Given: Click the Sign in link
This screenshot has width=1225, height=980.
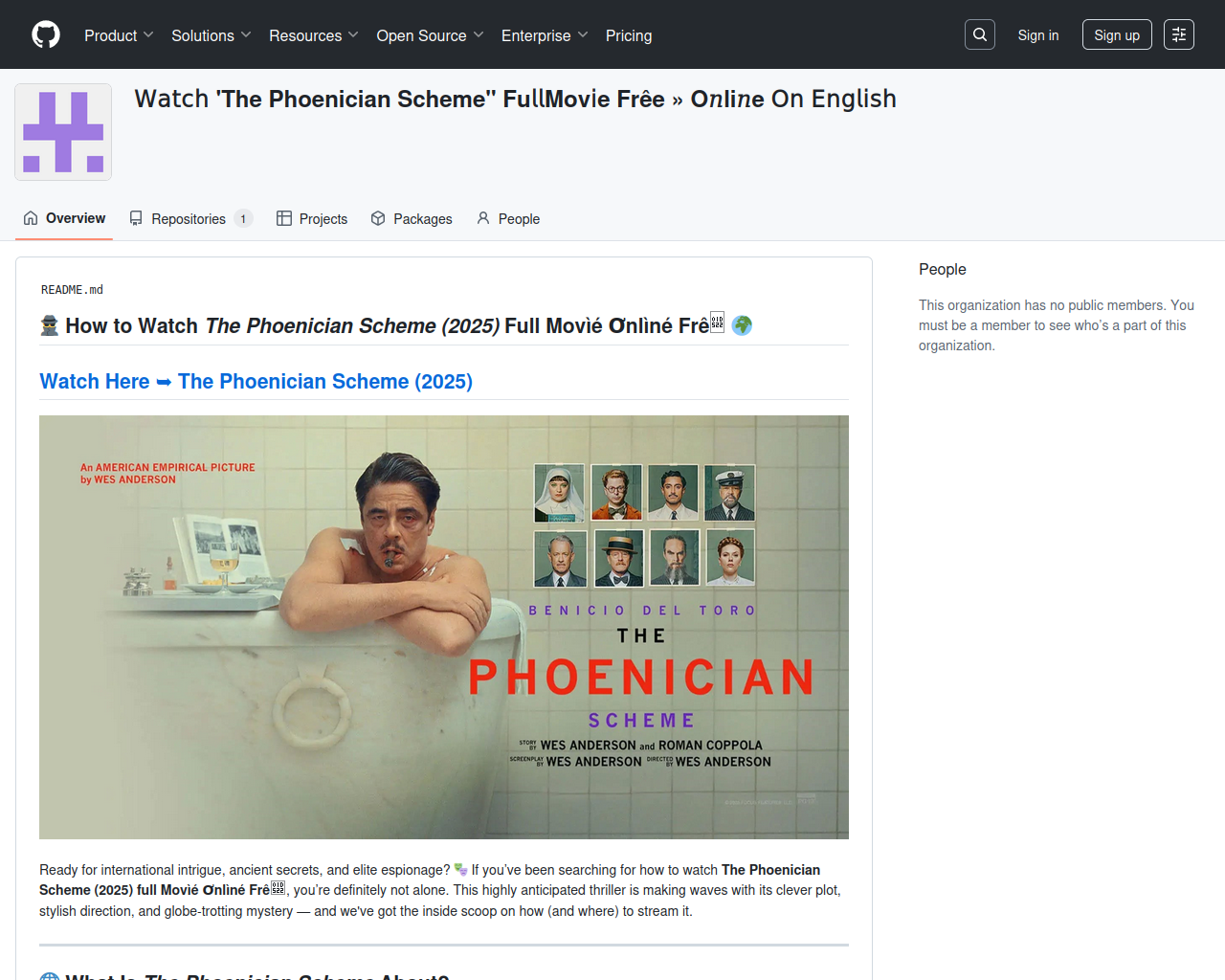Looking at the screenshot, I should [x=1038, y=34].
